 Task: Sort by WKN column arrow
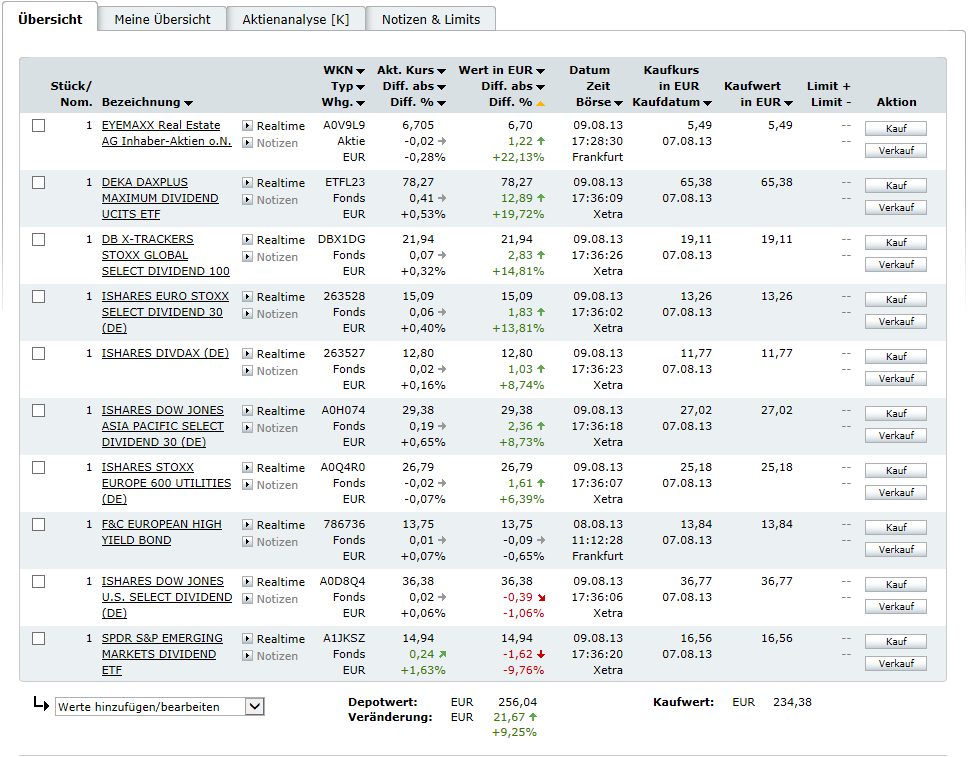pos(360,71)
